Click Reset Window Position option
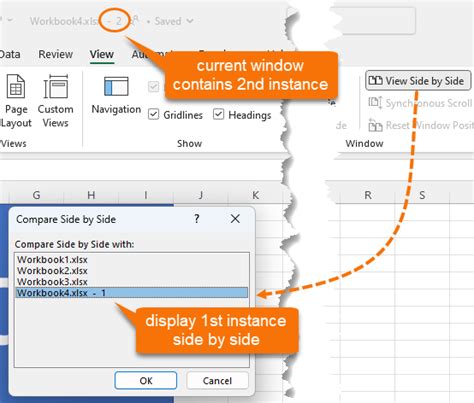The image size is (474, 403). (x=420, y=125)
